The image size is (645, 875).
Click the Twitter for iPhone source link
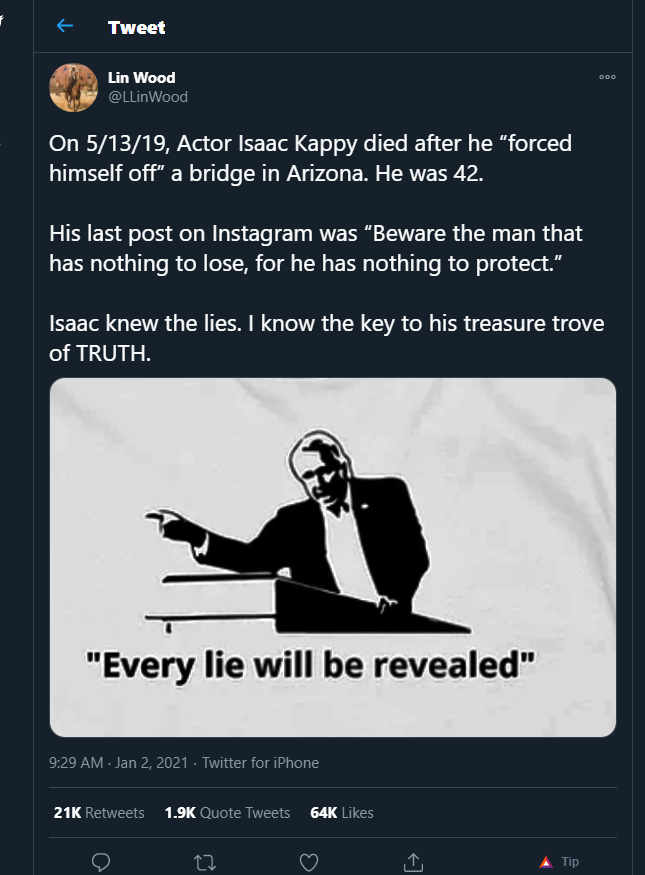(260, 763)
